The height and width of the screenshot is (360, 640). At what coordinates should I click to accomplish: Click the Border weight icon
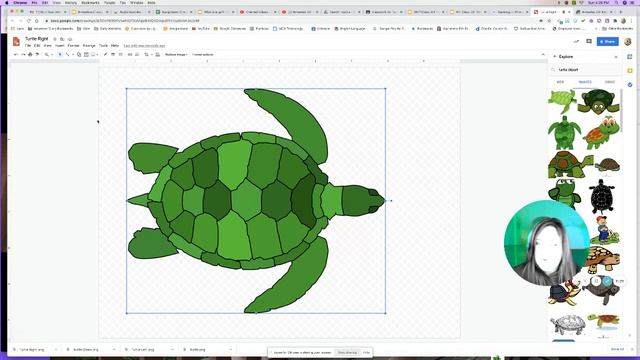[x=113, y=54]
